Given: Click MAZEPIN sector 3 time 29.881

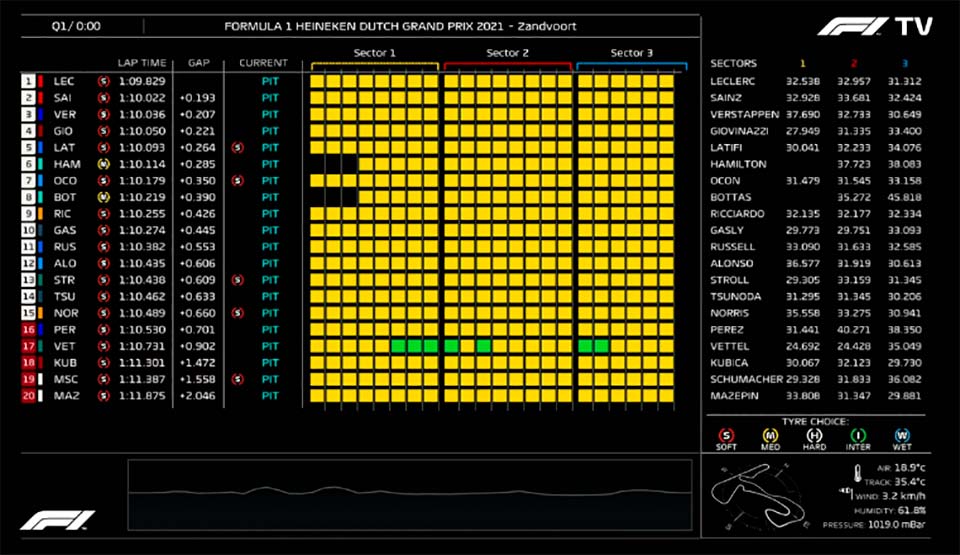Looking at the screenshot, I should [904, 395].
